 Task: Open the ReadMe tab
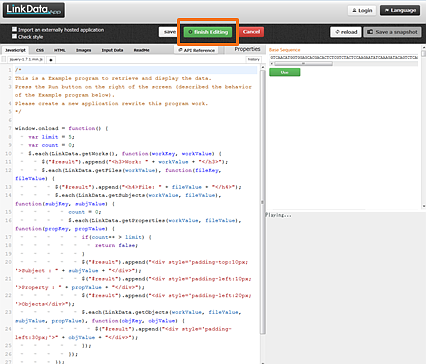pos(141,50)
